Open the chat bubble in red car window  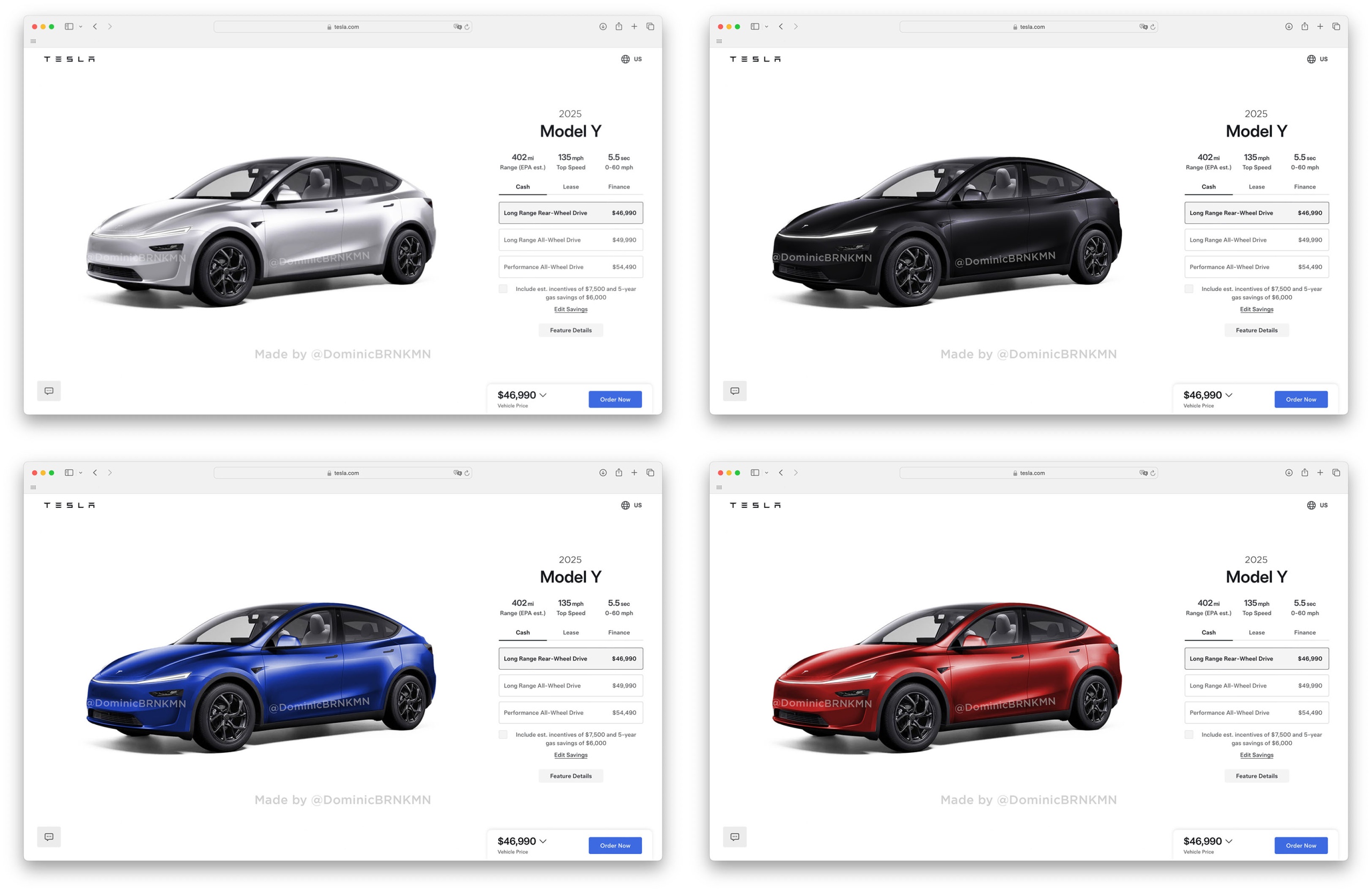(735, 837)
